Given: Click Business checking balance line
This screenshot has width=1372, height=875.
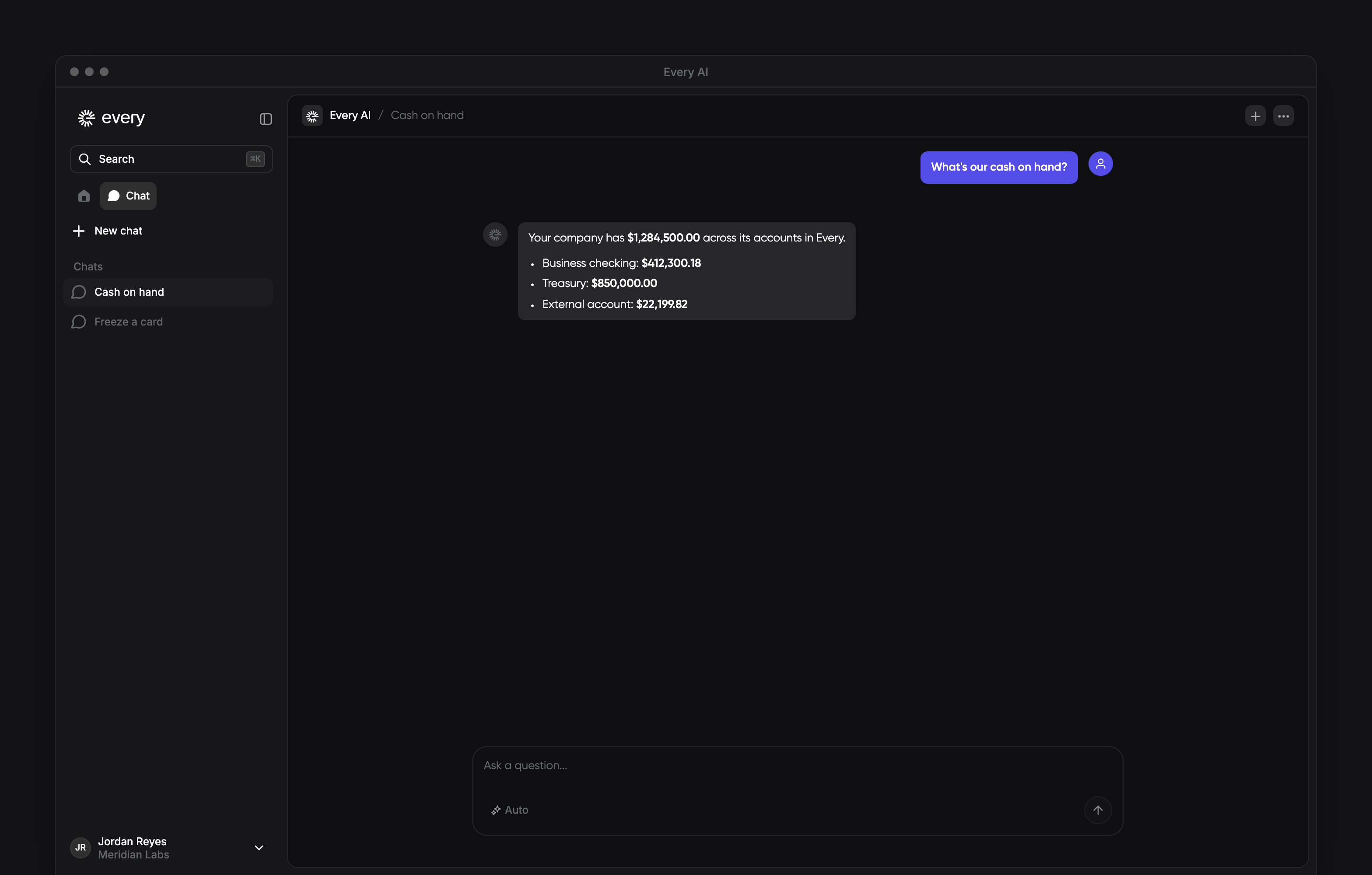Looking at the screenshot, I should click(x=621, y=263).
